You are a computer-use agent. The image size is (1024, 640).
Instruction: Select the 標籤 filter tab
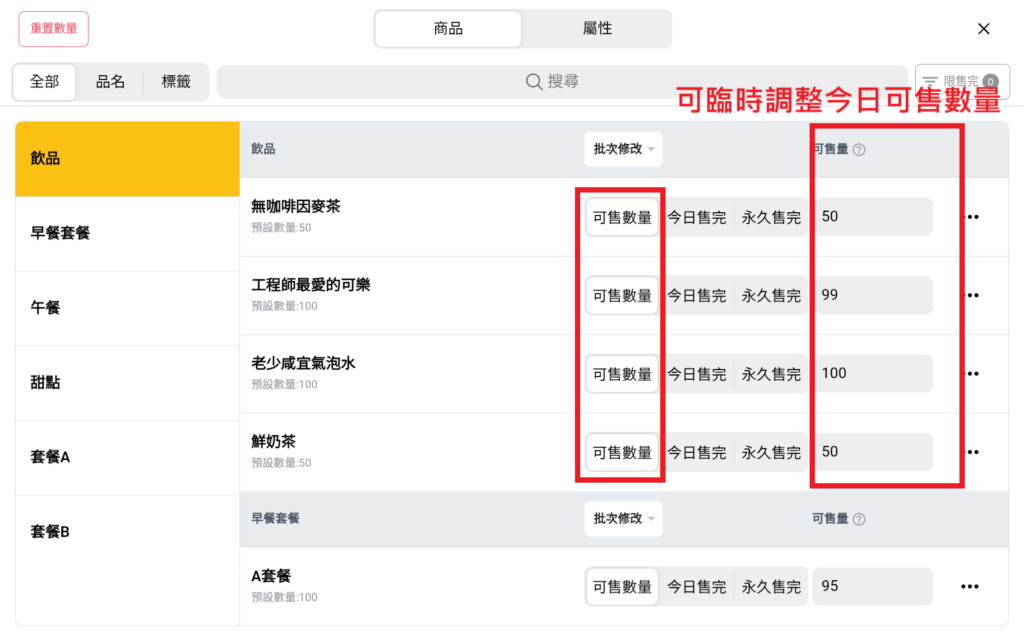pos(176,82)
